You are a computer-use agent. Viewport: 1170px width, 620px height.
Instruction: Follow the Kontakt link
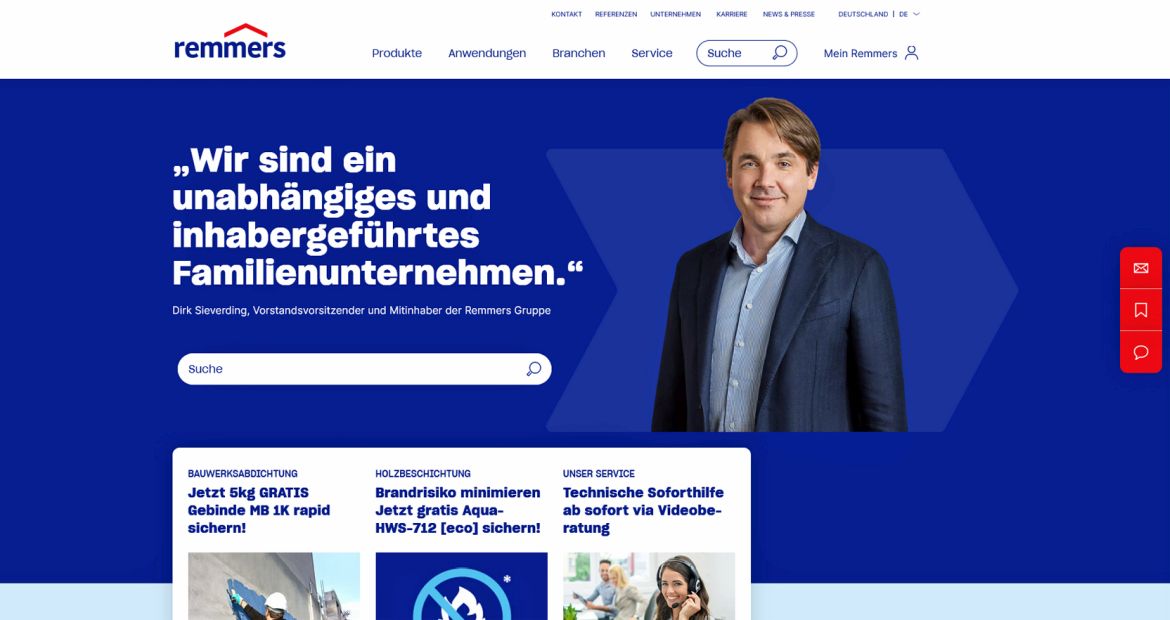tap(566, 14)
